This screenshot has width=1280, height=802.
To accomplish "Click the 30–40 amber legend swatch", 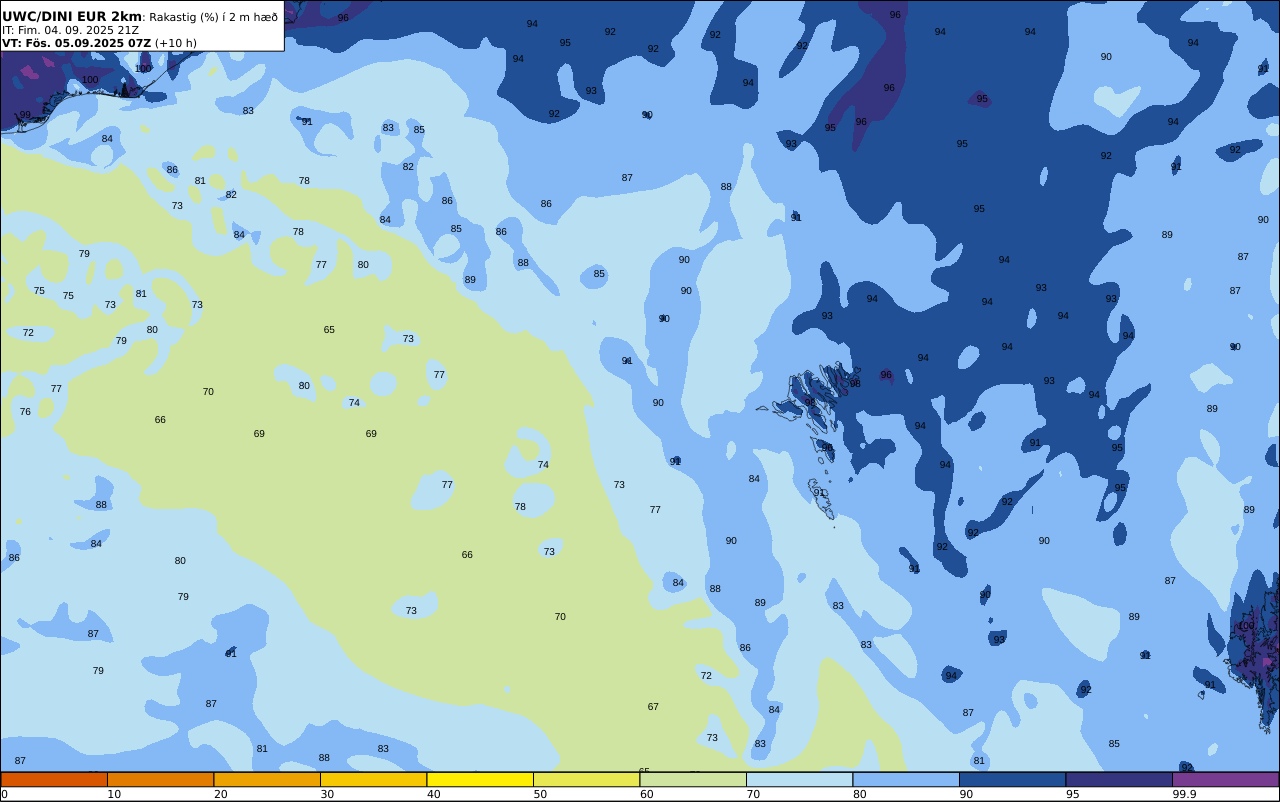I will tap(373, 779).
